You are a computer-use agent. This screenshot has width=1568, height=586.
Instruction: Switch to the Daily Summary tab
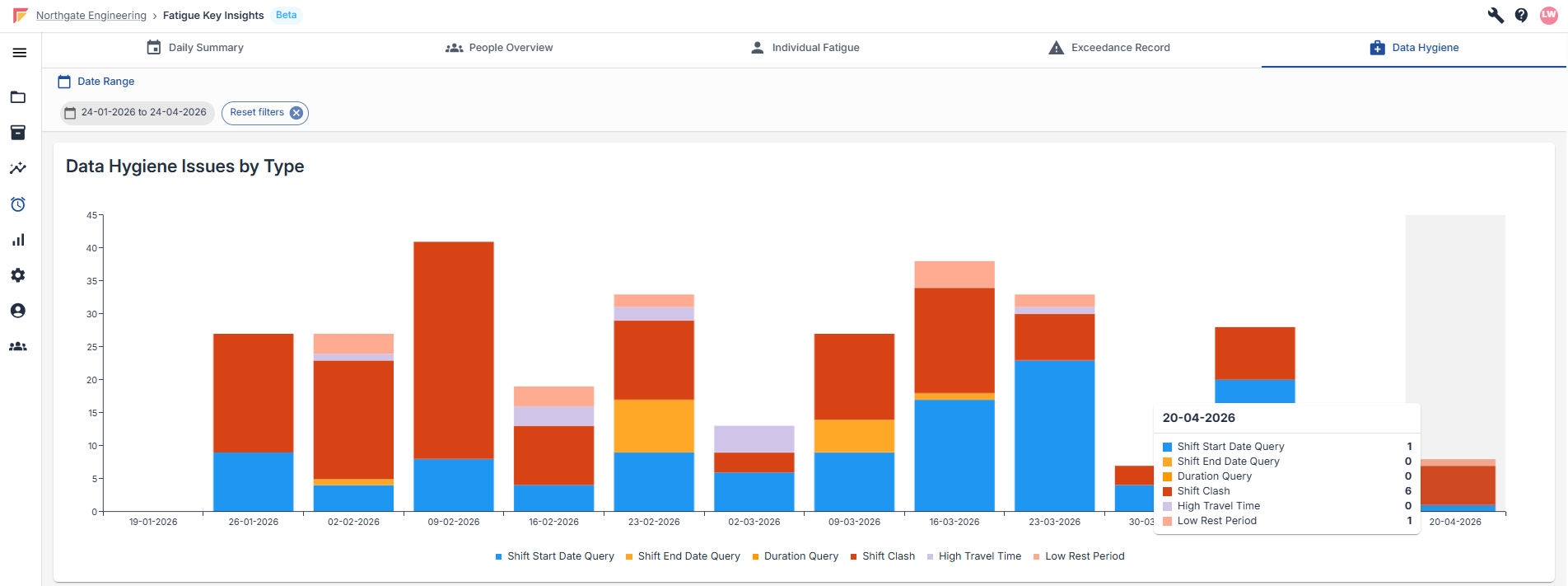194,48
